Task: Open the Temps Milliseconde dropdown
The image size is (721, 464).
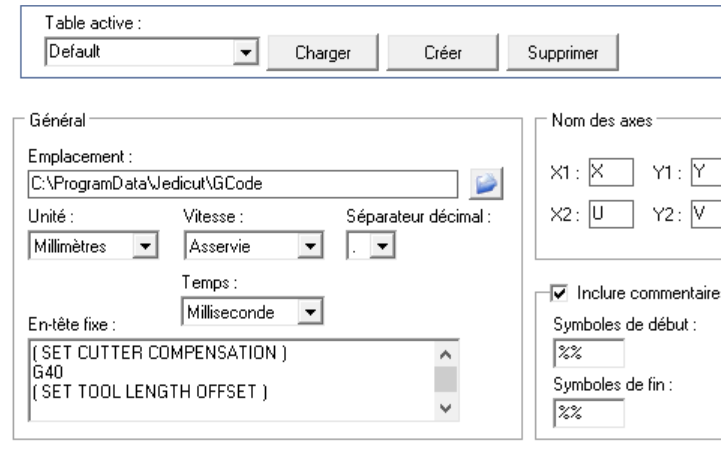Action: (310, 312)
